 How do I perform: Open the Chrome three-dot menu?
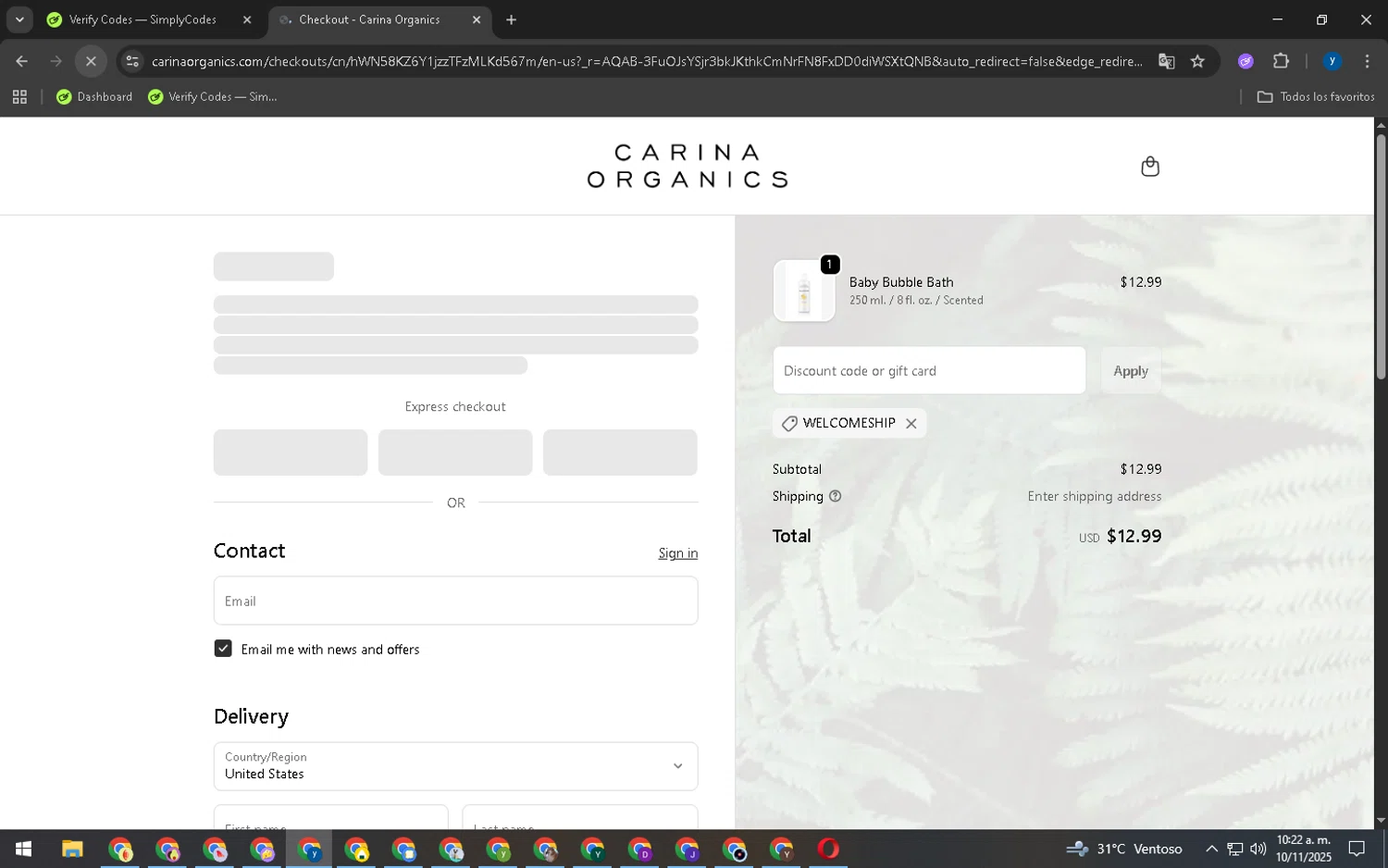pos(1368,61)
